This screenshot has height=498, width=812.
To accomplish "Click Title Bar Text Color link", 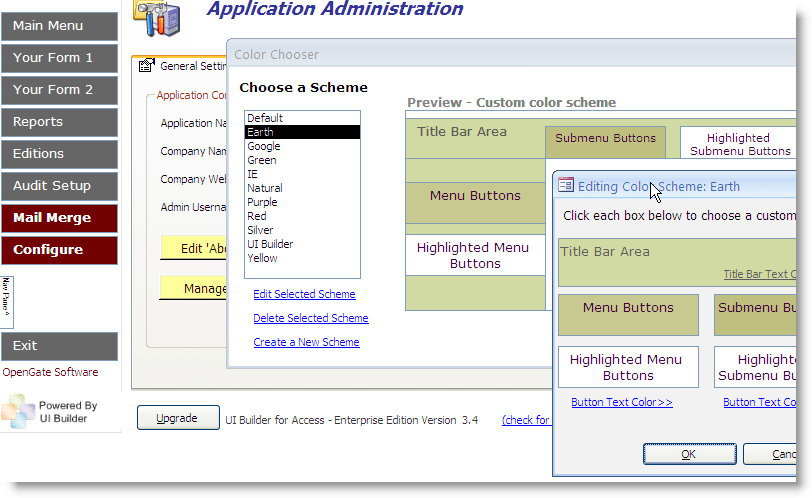I will (759, 274).
